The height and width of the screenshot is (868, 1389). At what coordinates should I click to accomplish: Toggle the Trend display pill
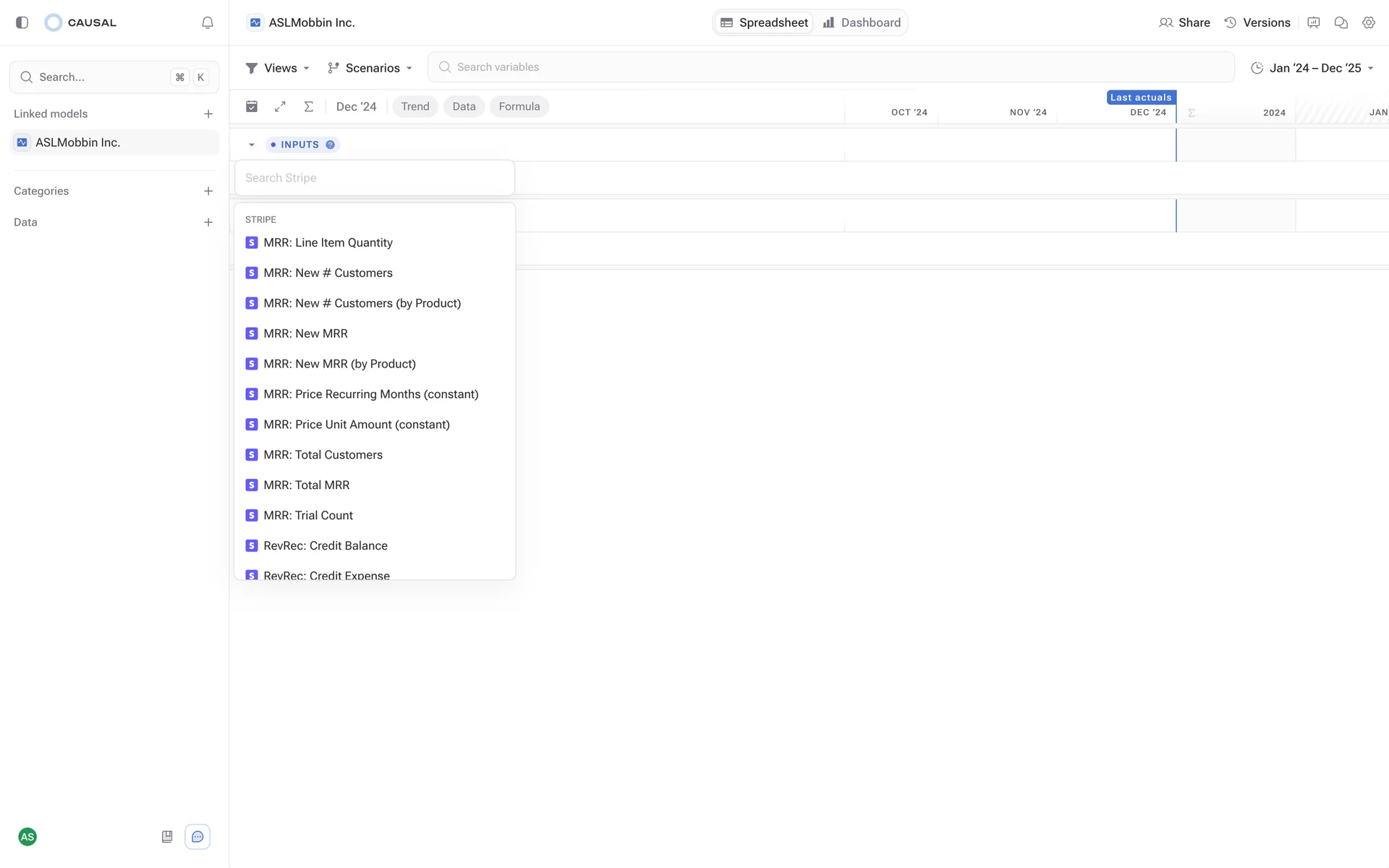click(x=415, y=106)
